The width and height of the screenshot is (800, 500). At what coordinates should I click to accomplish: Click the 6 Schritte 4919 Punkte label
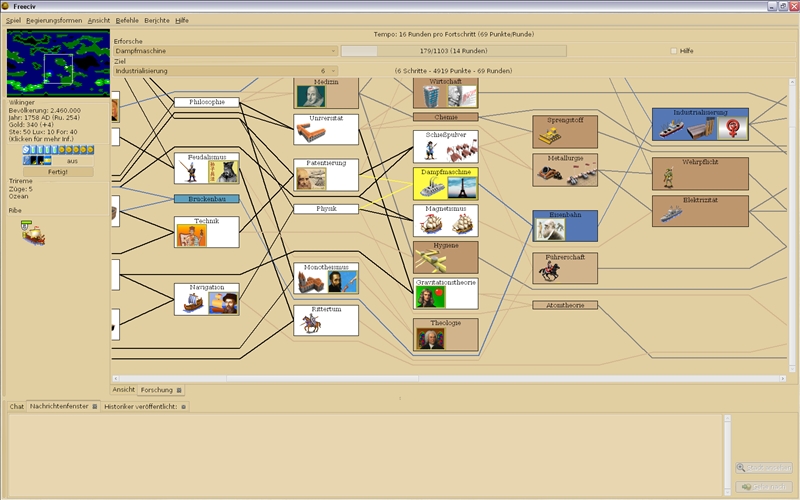[454, 71]
